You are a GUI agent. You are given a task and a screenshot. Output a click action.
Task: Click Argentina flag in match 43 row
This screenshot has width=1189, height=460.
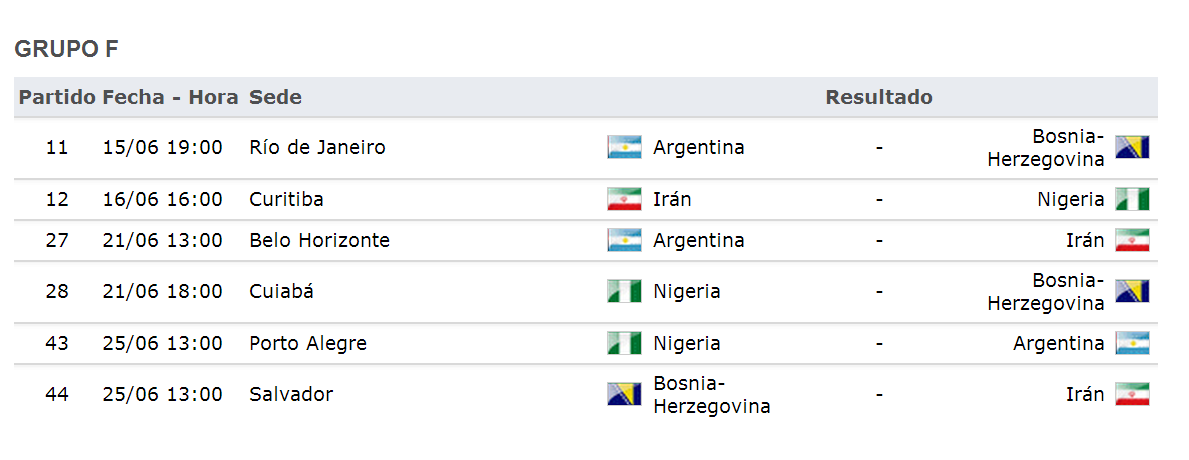(x=1132, y=343)
